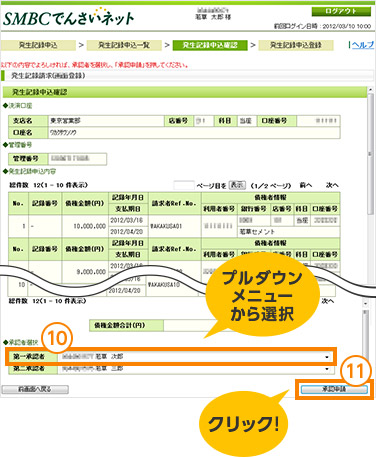Click the ログアウト logout button

pyautogui.click(x=341, y=11)
